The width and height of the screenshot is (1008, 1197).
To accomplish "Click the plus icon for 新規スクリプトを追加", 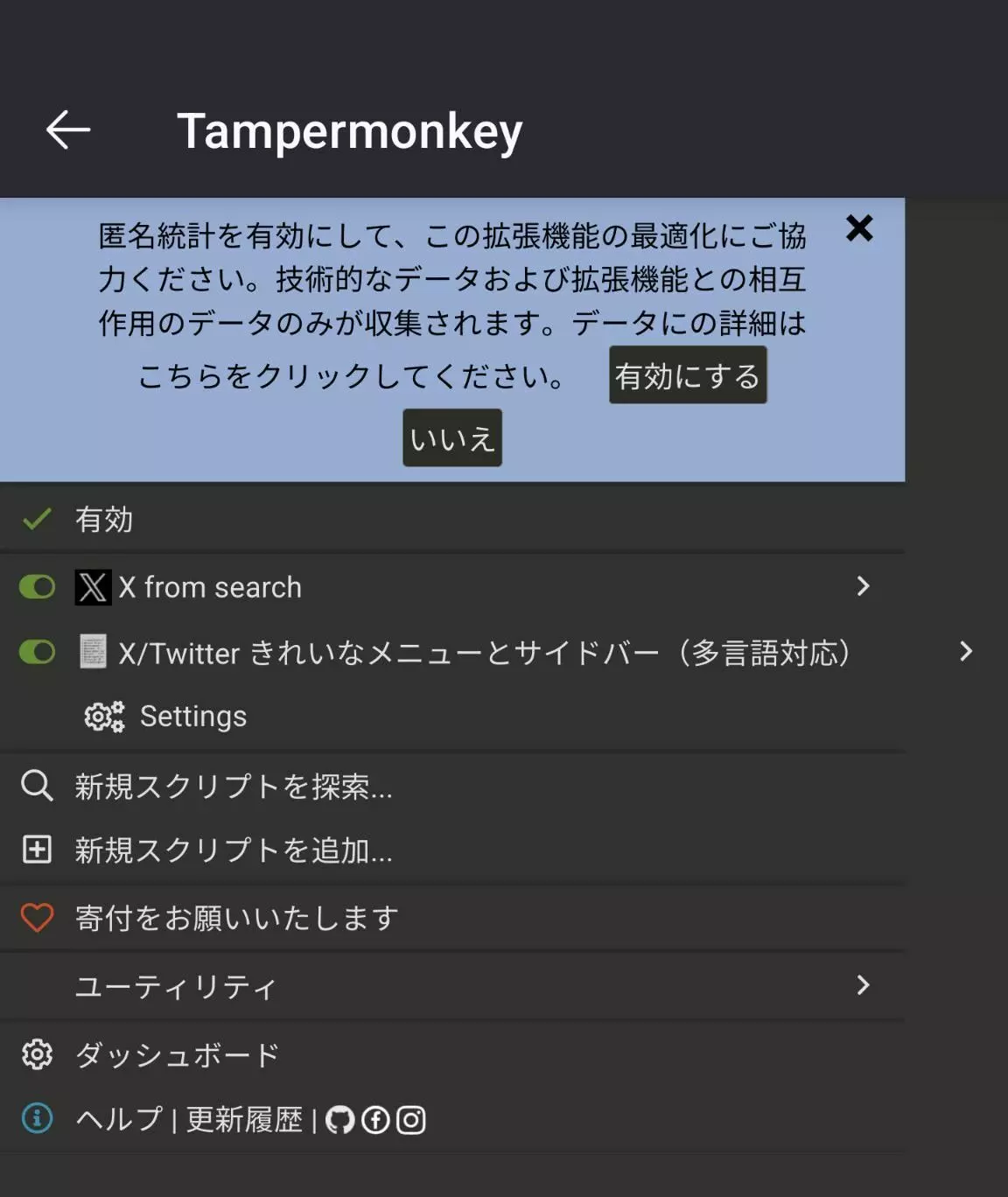I will 37,849.
